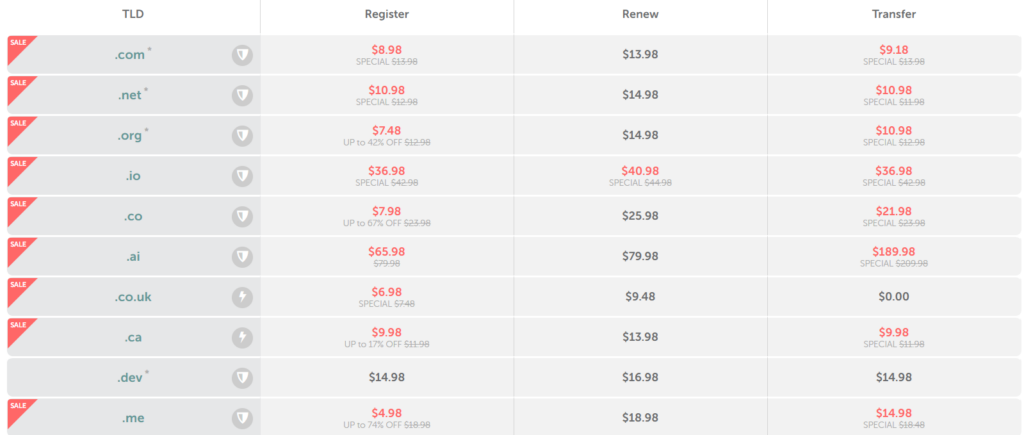Click the $40.98 .io renew price

pyautogui.click(x=640, y=171)
